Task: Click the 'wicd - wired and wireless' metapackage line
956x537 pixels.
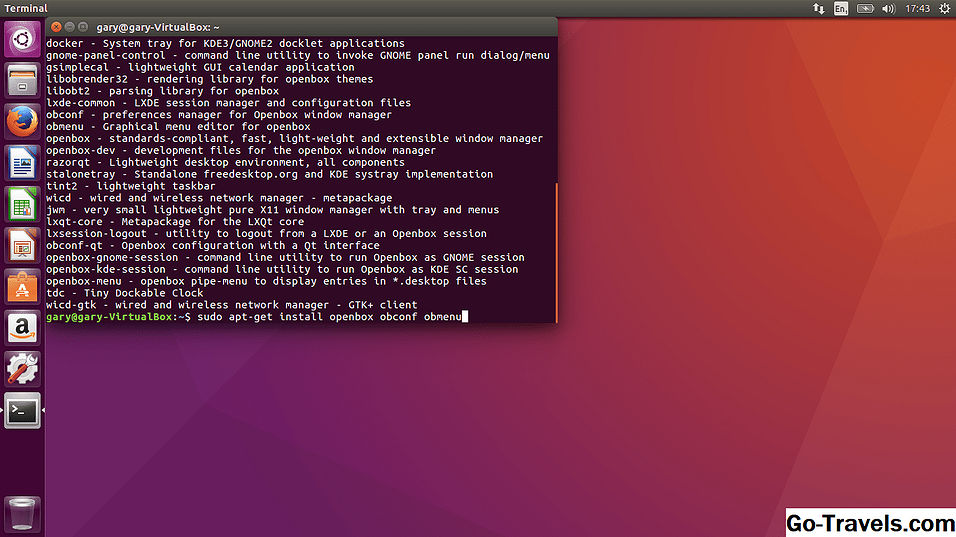Action: click(x=219, y=198)
